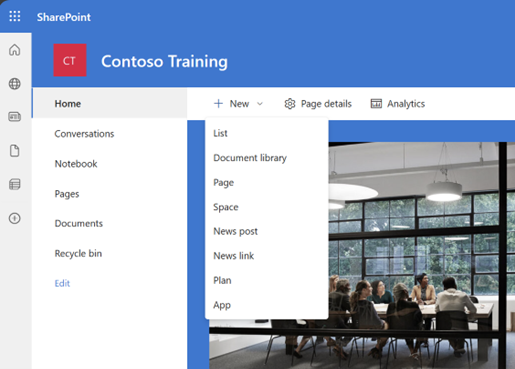Screen dimensions: 515x369
Task: Click the Page details gear icon
Action: [x=290, y=104]
